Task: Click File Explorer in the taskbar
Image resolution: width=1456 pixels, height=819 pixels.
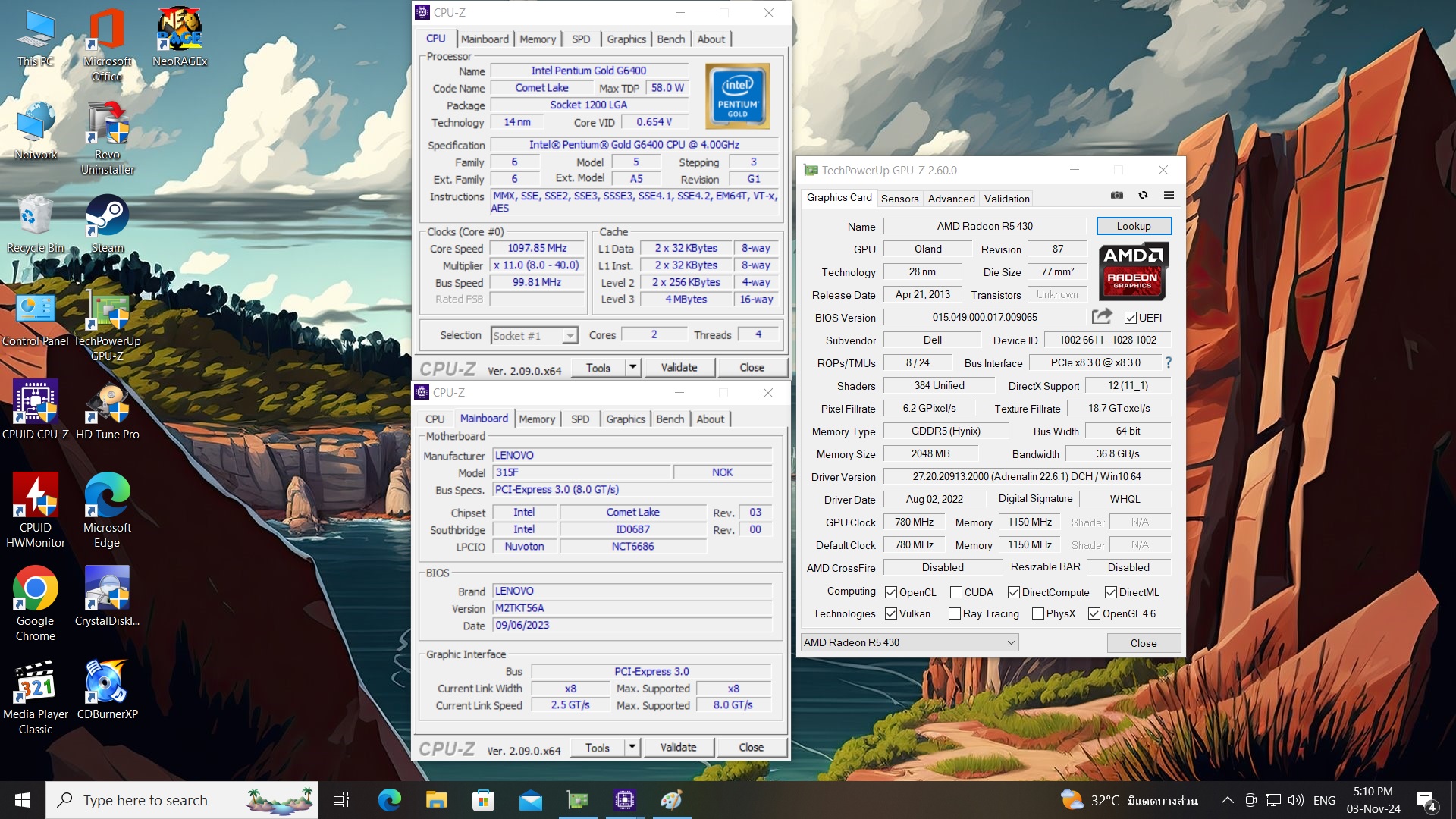Action: (436, 800)
